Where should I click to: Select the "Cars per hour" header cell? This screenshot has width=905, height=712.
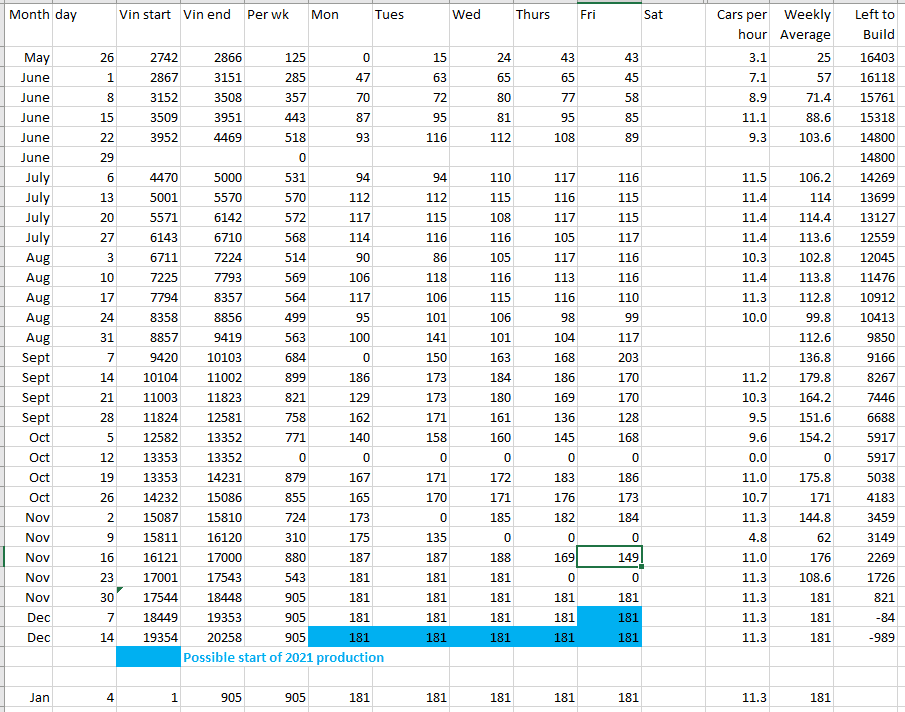[741, 25]
